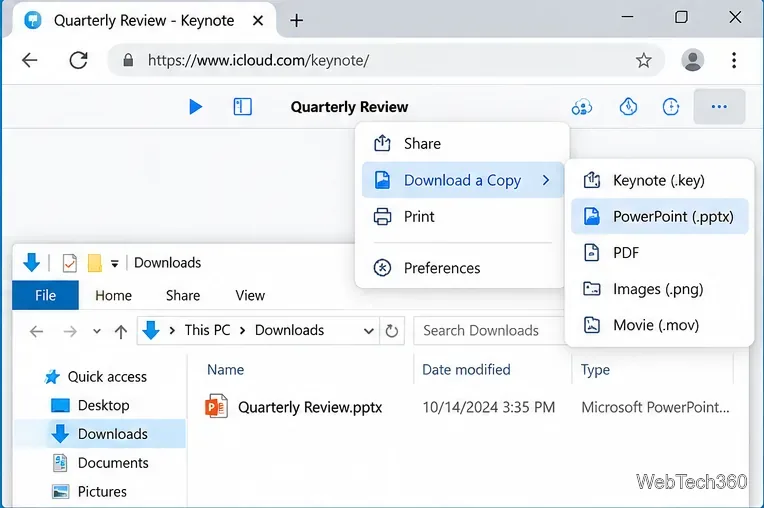
Task: Click the Microsoft PowerPoint type cell
Action: (x=655, y=407)
